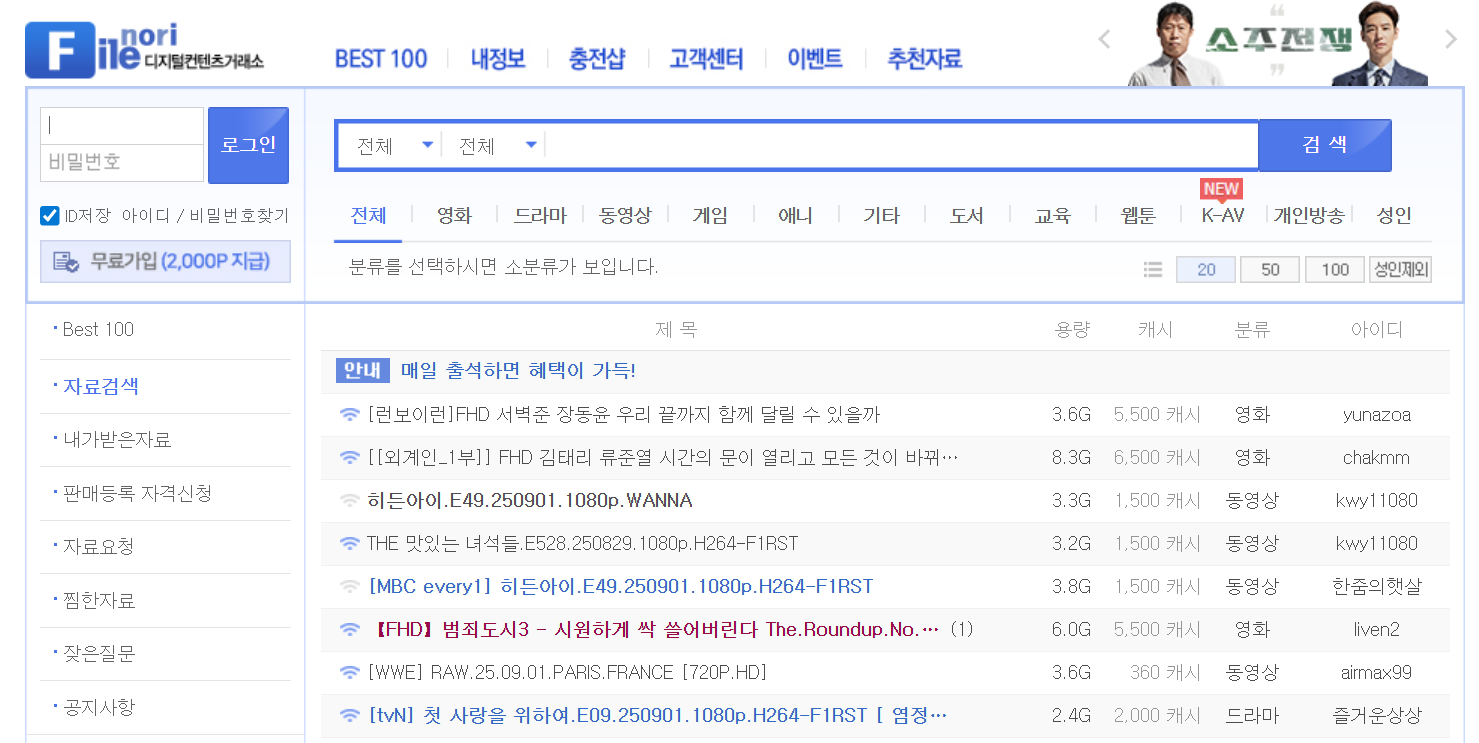Show next banner with right arrow
This screenshot has width=1479, height=743.
tap(1451, 40)
